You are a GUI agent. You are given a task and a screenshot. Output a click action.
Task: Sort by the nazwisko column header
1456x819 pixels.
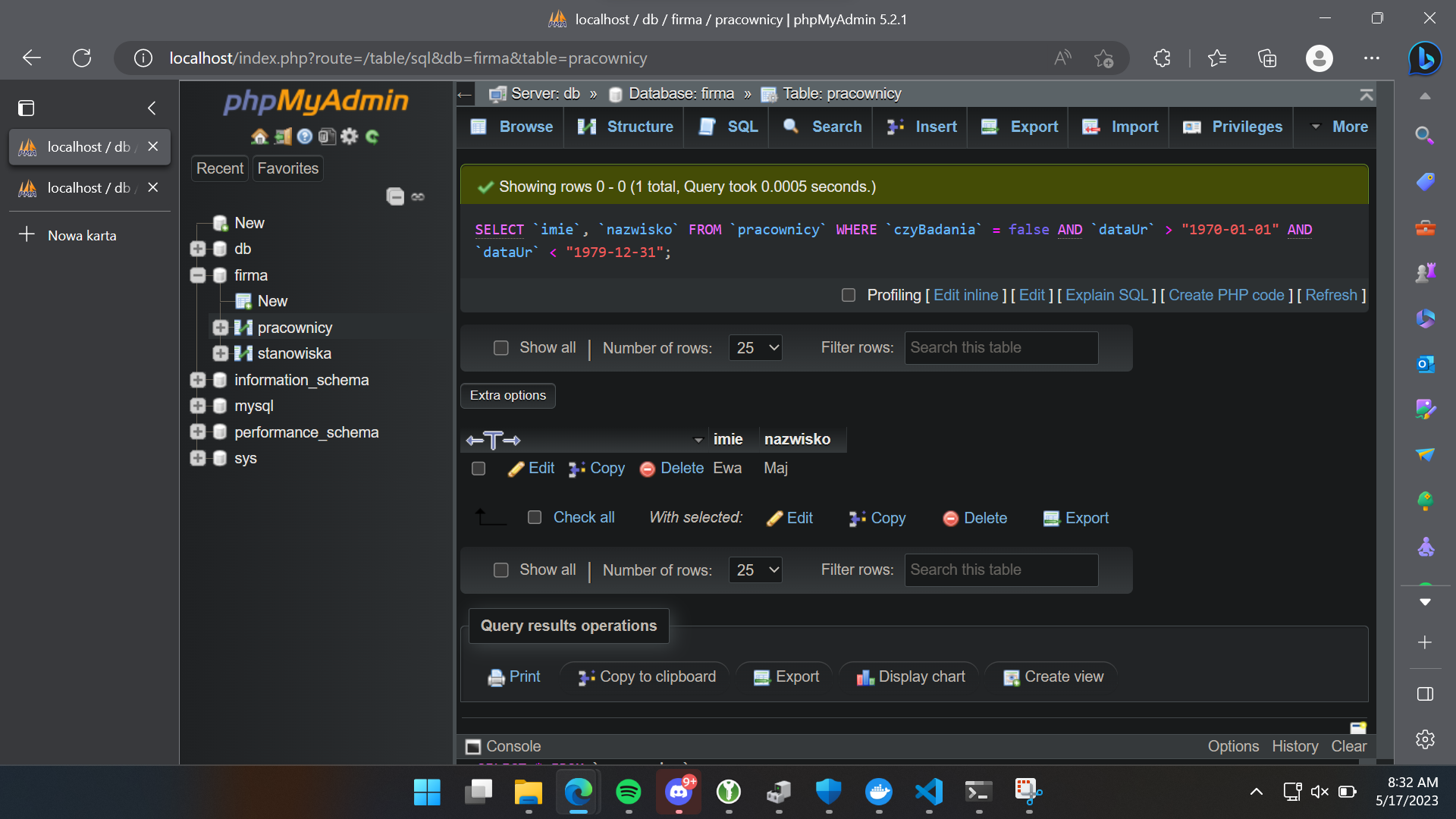[x=797, y=440]
